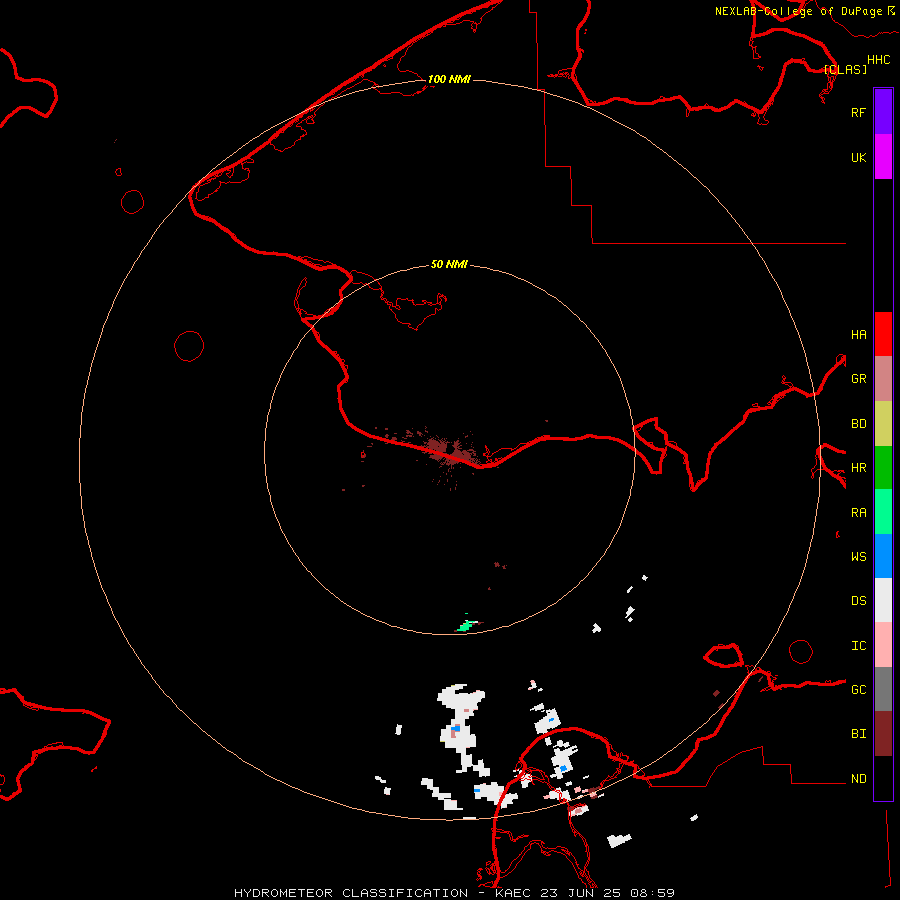This screenshot has width=900, height=900.
Task: Click the BD legend label
Action: point(858,424)
